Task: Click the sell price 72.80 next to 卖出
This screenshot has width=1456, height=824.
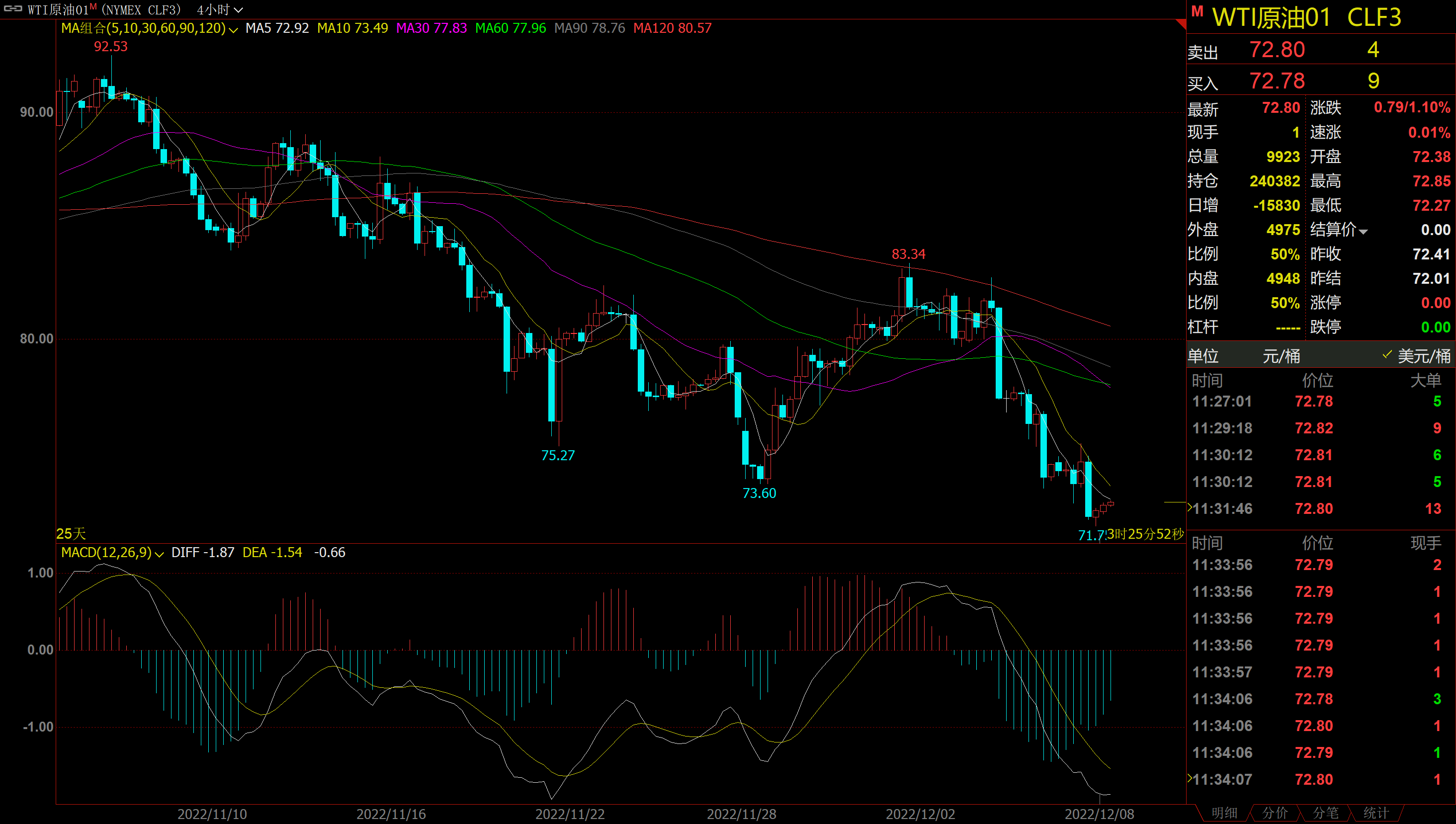Action: [1277, 50]
